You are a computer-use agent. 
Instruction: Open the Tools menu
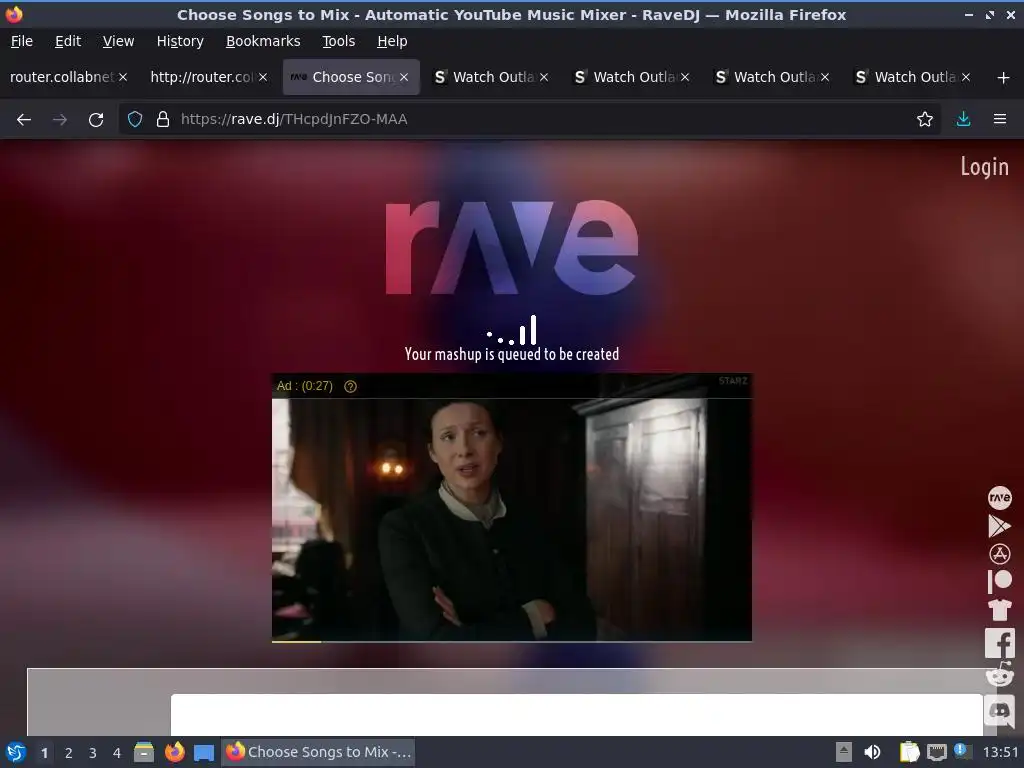coord(338,41)
